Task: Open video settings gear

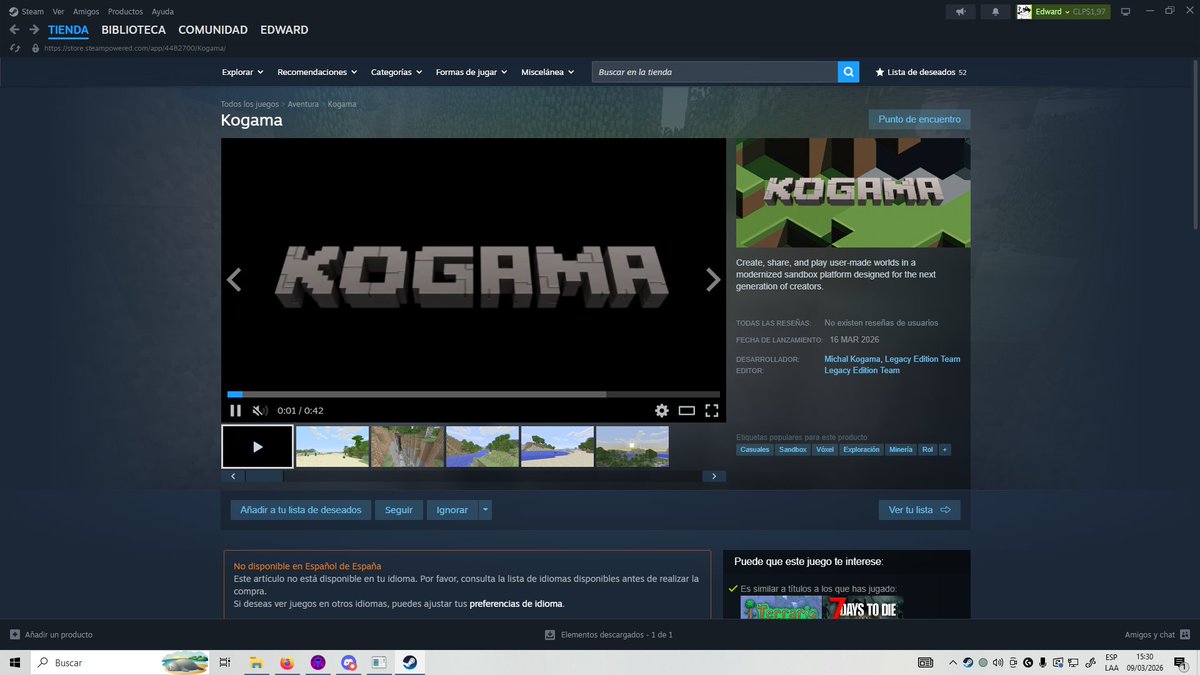Action: pos(661,410)
